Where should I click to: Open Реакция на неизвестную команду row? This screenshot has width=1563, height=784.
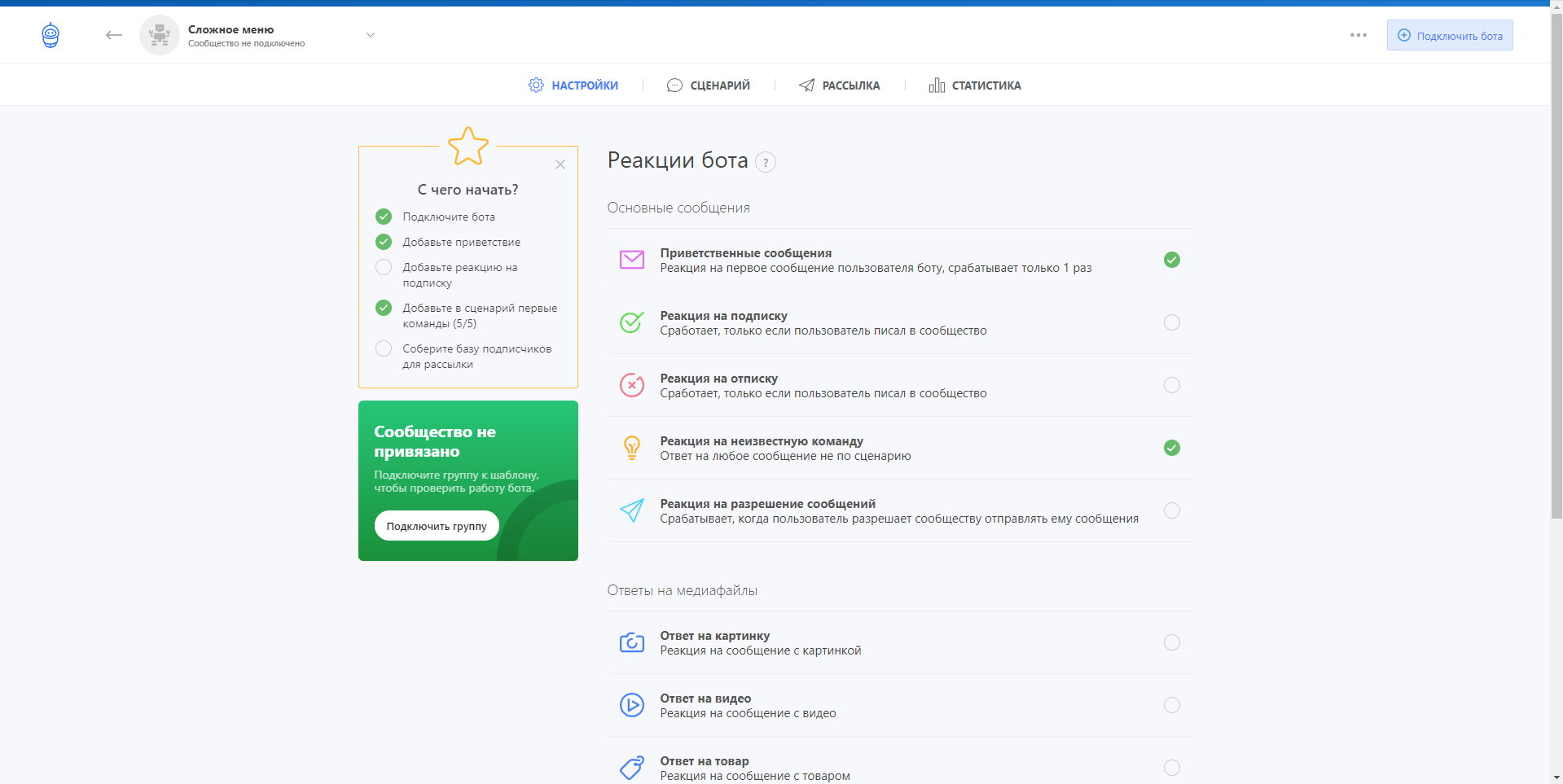point(899,448)
